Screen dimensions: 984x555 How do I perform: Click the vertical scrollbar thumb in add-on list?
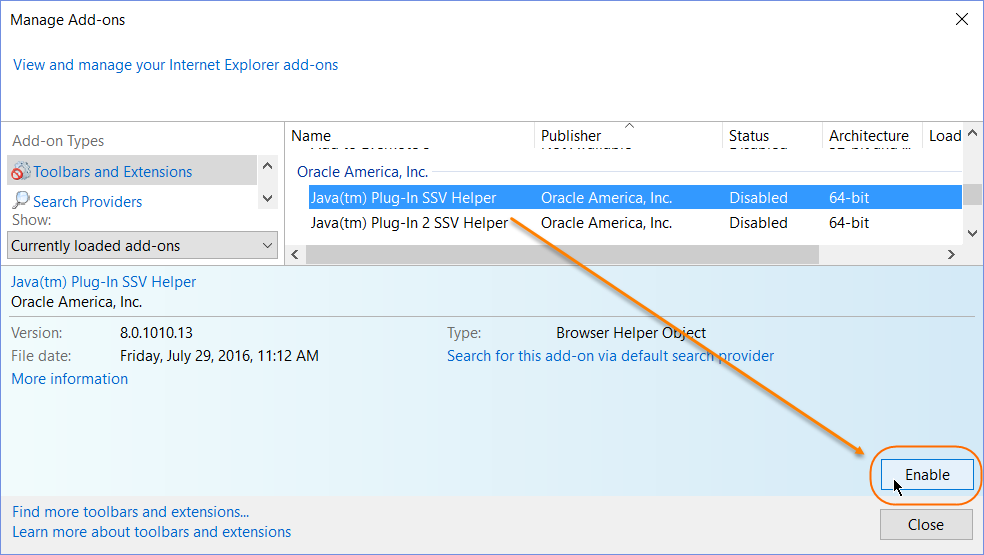(973, 194)
